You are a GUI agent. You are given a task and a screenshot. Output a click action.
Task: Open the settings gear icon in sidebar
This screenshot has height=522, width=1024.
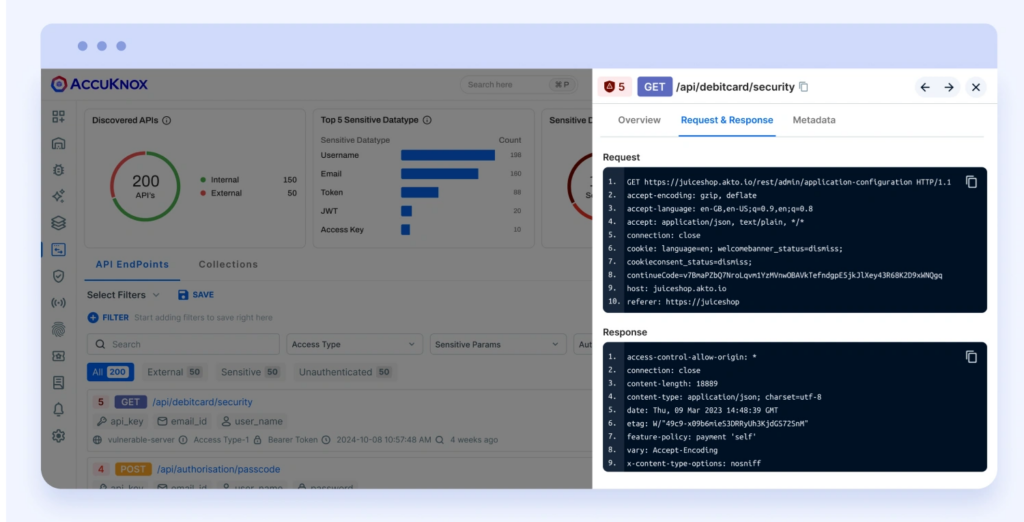[x=58, y=436]
